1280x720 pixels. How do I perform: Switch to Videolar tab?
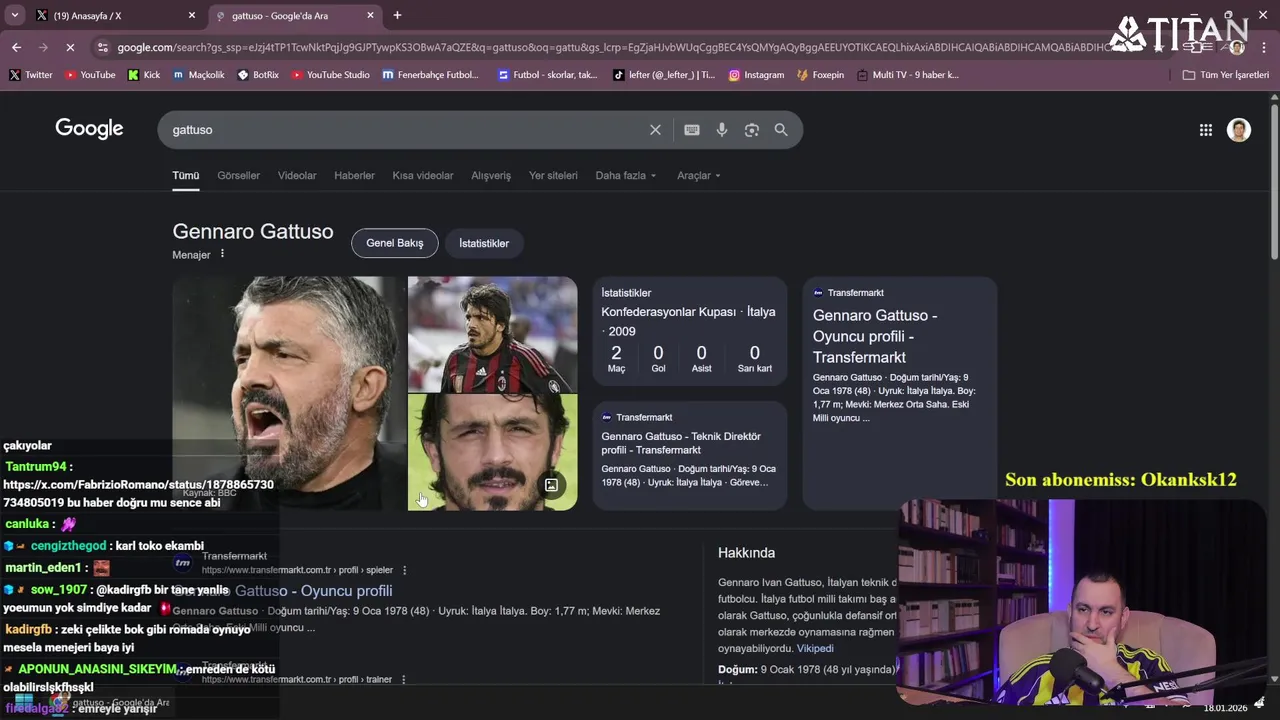[x=297, y=176]
